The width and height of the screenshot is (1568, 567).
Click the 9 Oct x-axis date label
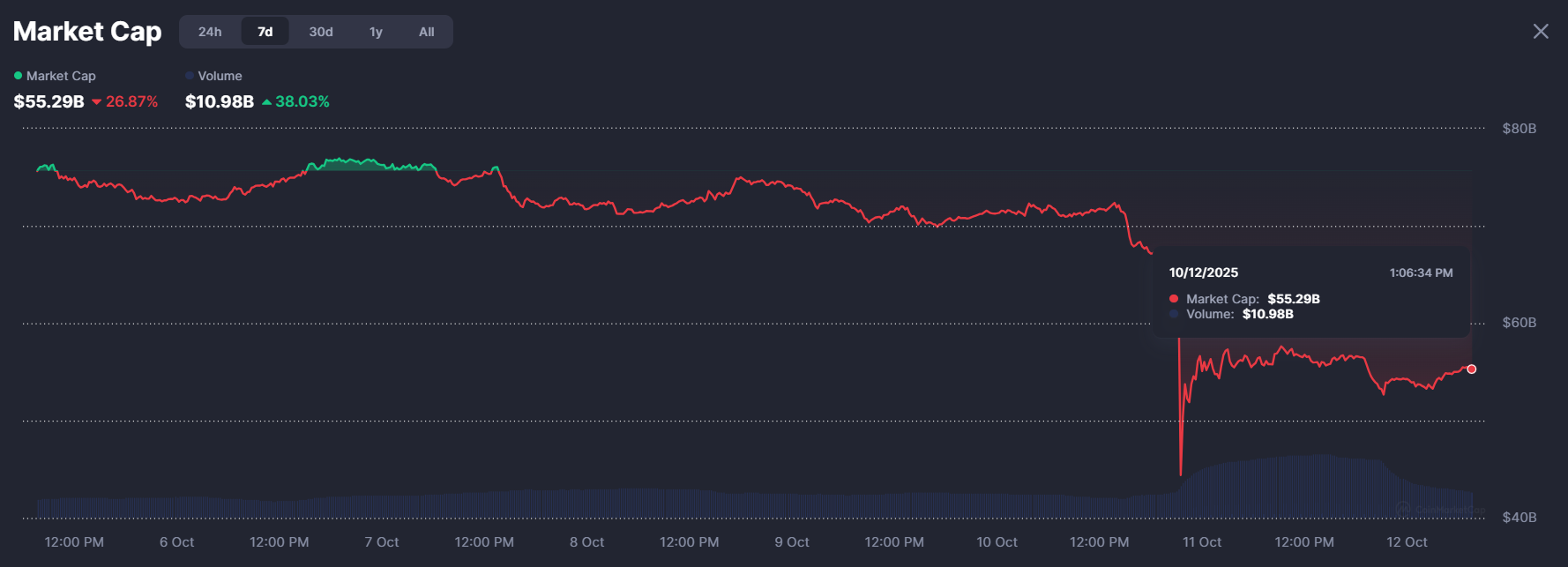[791, 542]
